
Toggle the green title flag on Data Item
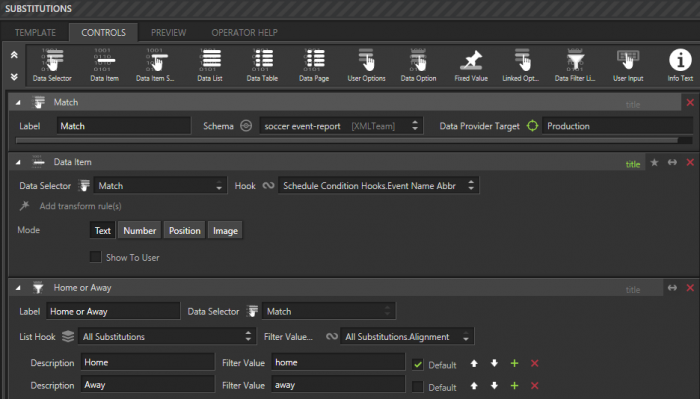tap(633, 164)
